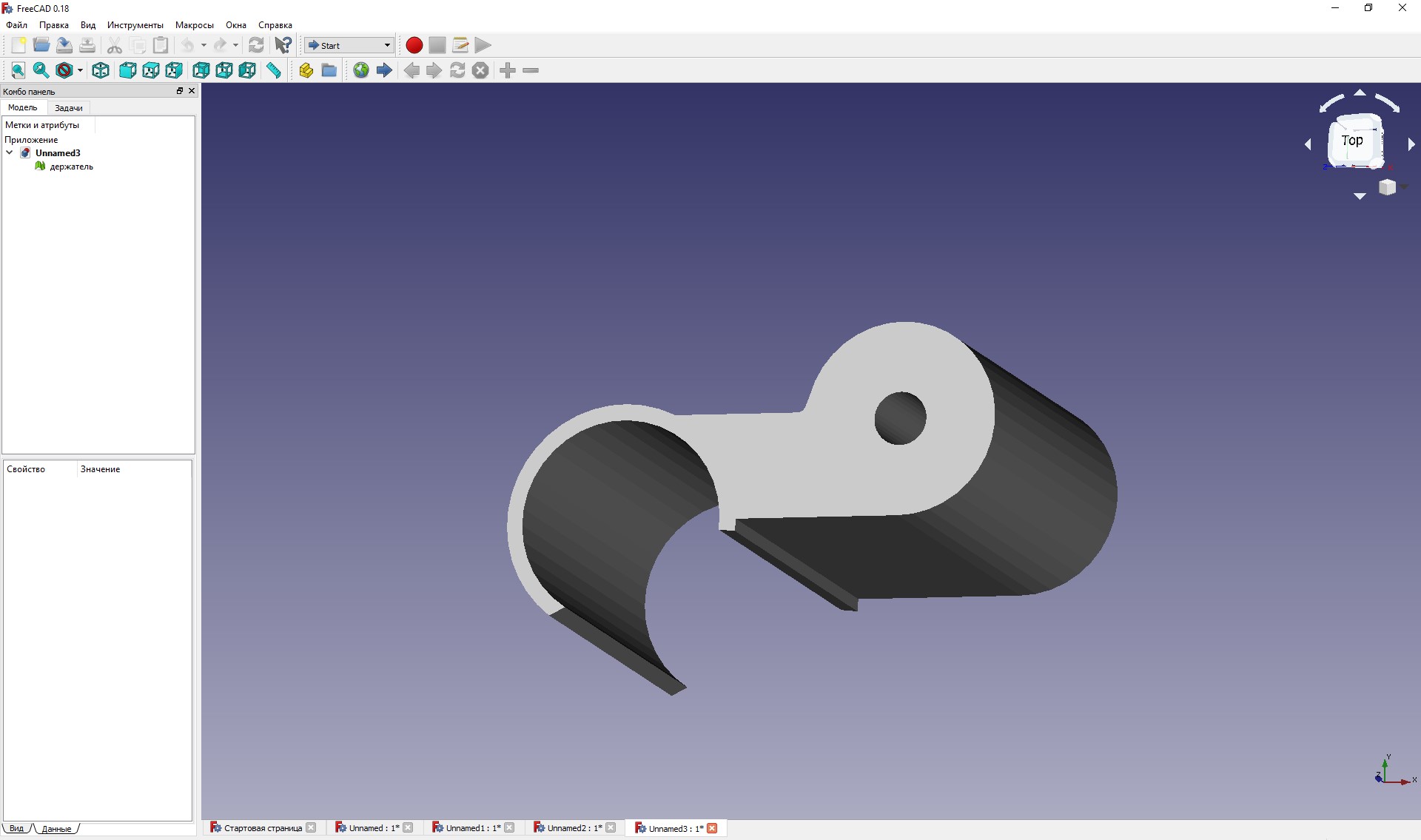Select the держатель object in tree

point(71,167)
